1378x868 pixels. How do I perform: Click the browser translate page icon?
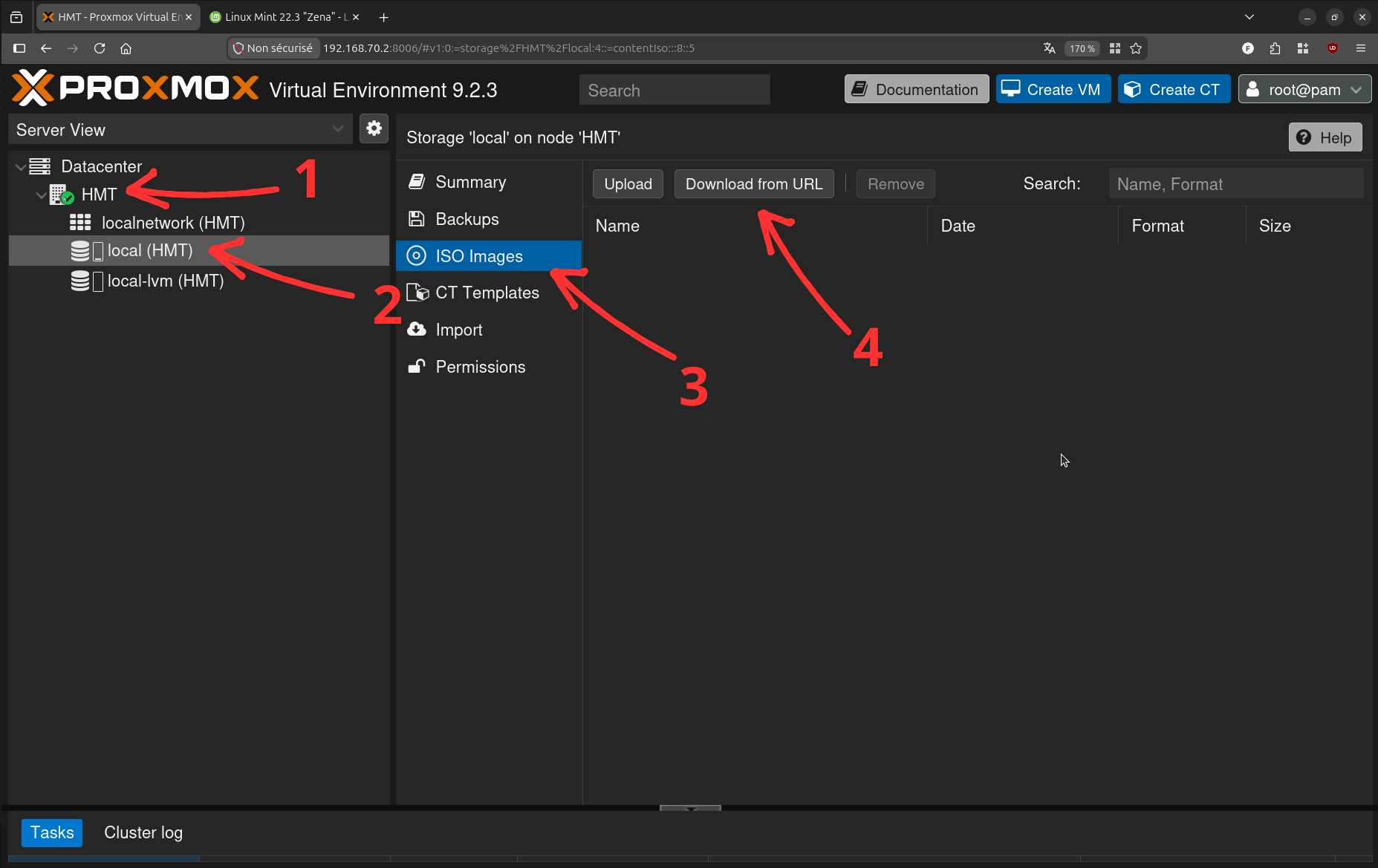(x=1050, y=48)
